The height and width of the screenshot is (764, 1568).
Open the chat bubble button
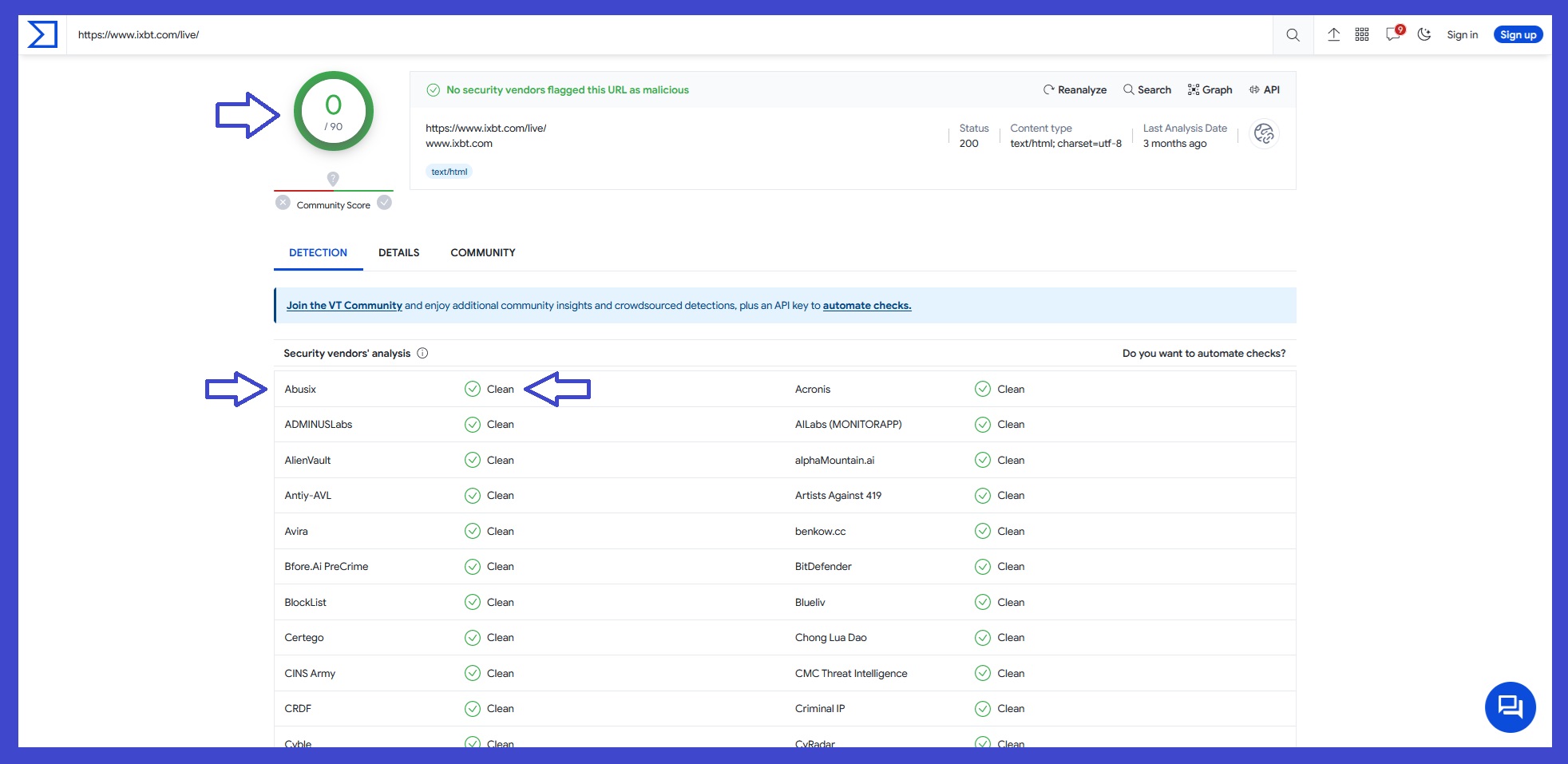pos(1510,707)
